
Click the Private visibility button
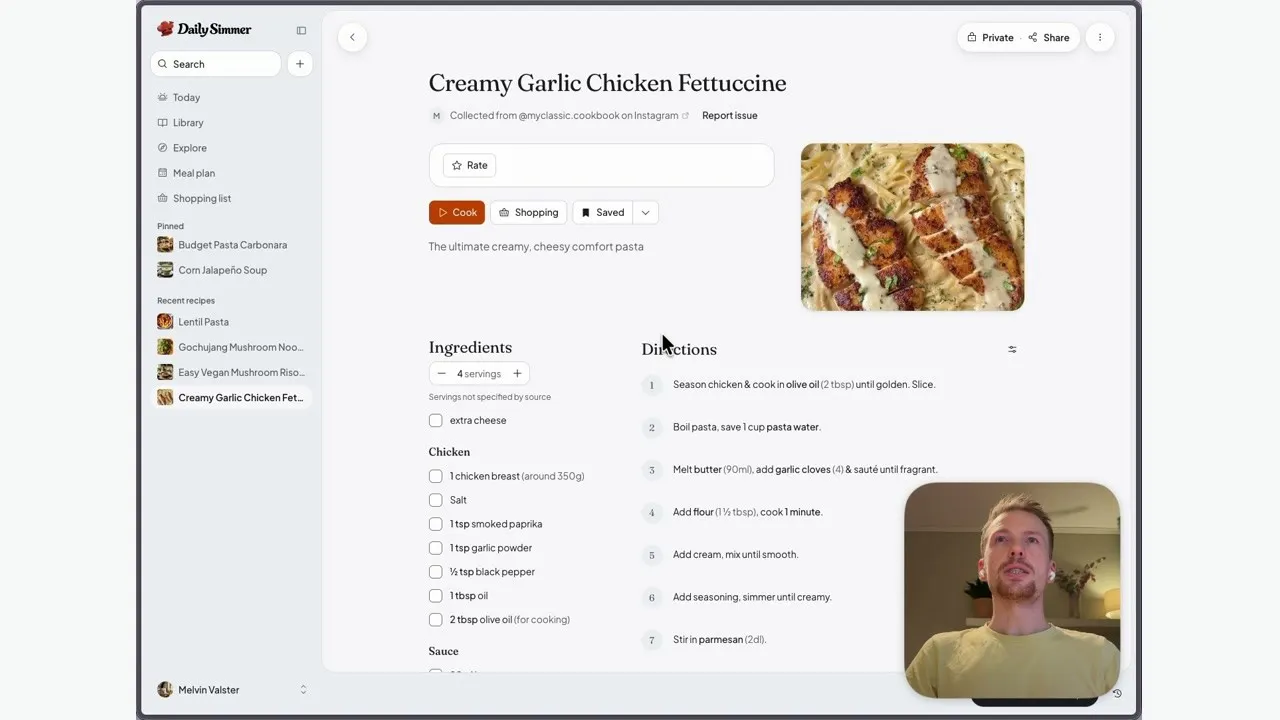click(990, 38)
